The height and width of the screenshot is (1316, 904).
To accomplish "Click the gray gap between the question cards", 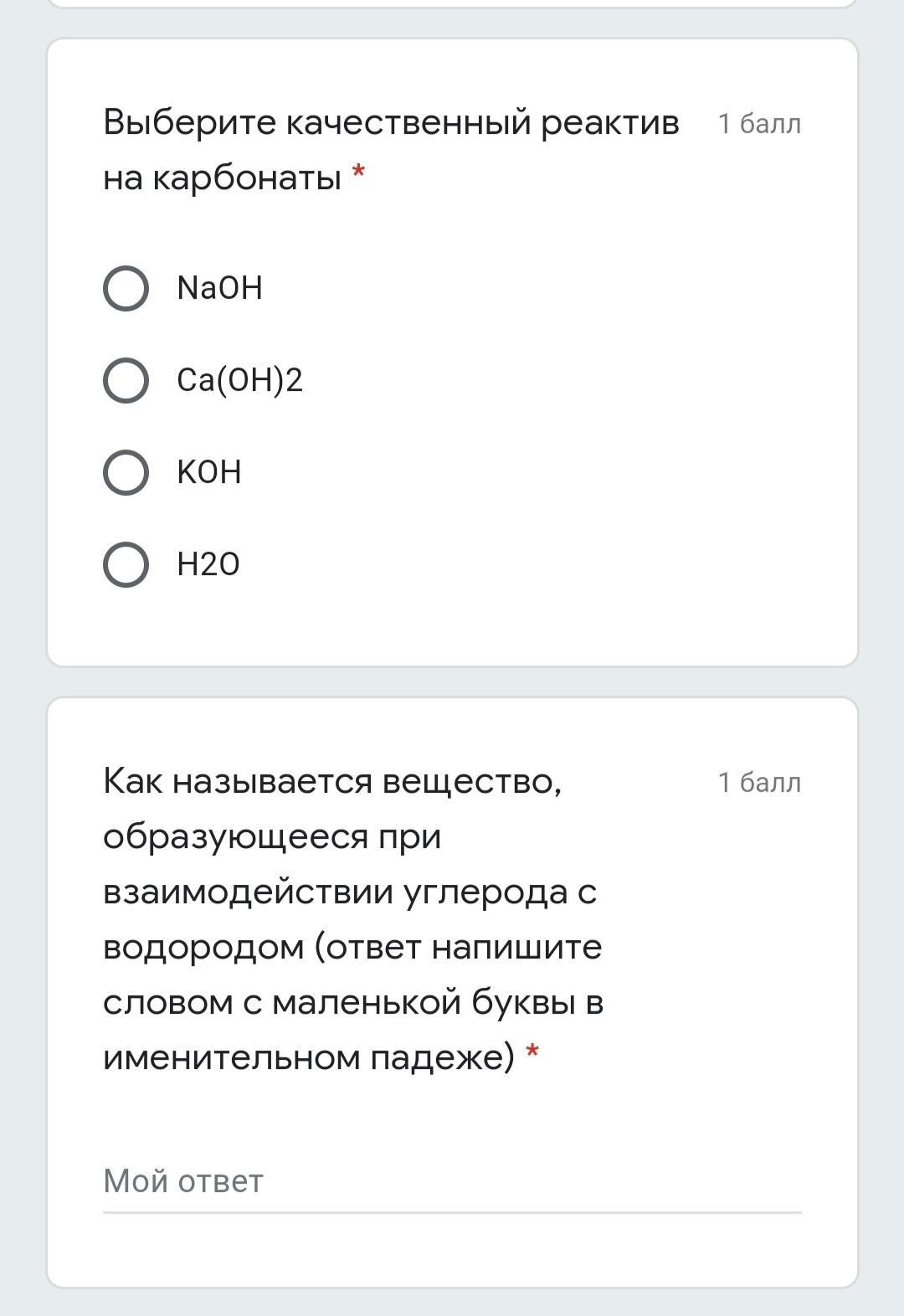I will pos(452,681).
